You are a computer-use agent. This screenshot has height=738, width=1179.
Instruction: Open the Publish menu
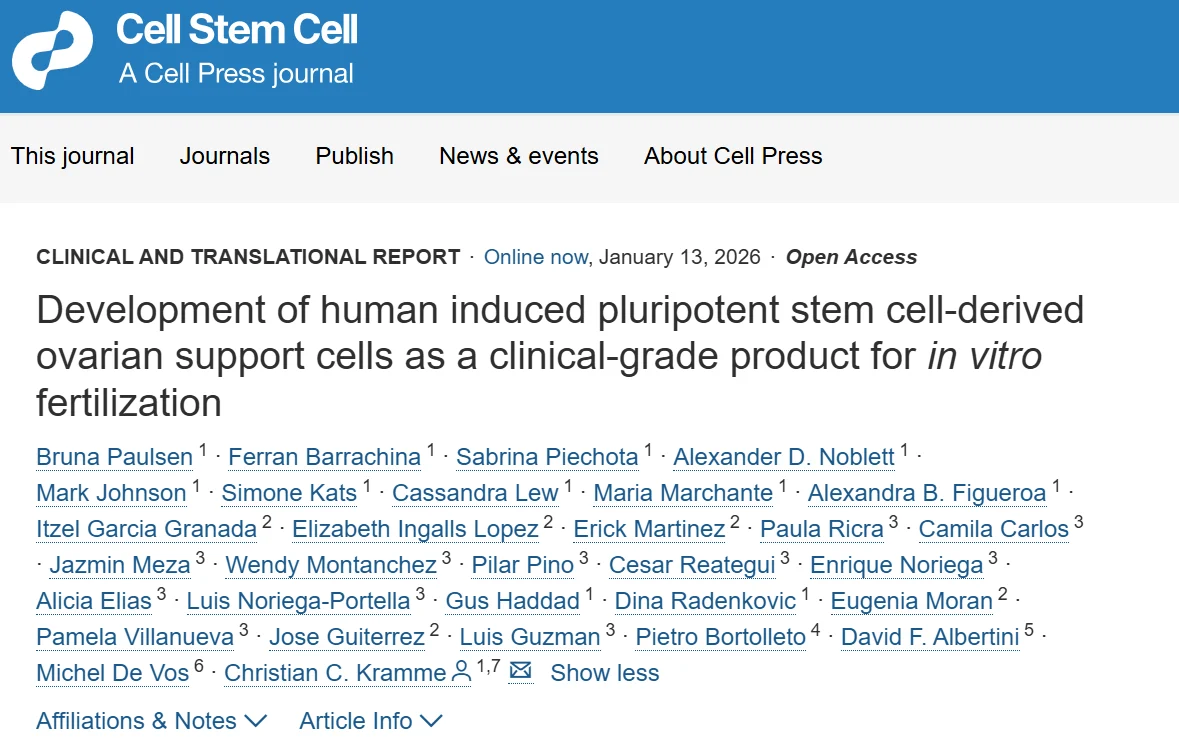[354, 156]
